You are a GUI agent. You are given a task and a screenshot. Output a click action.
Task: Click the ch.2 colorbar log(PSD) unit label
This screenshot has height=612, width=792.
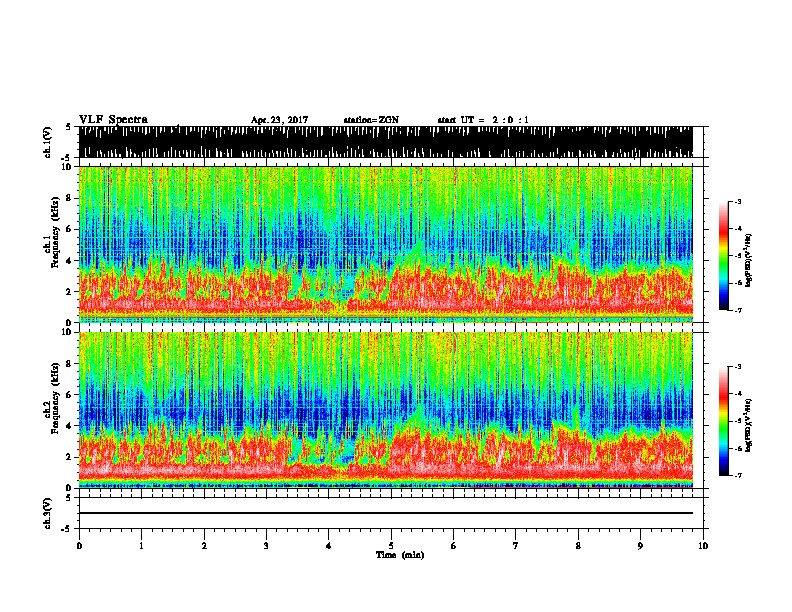click(749, 424)
